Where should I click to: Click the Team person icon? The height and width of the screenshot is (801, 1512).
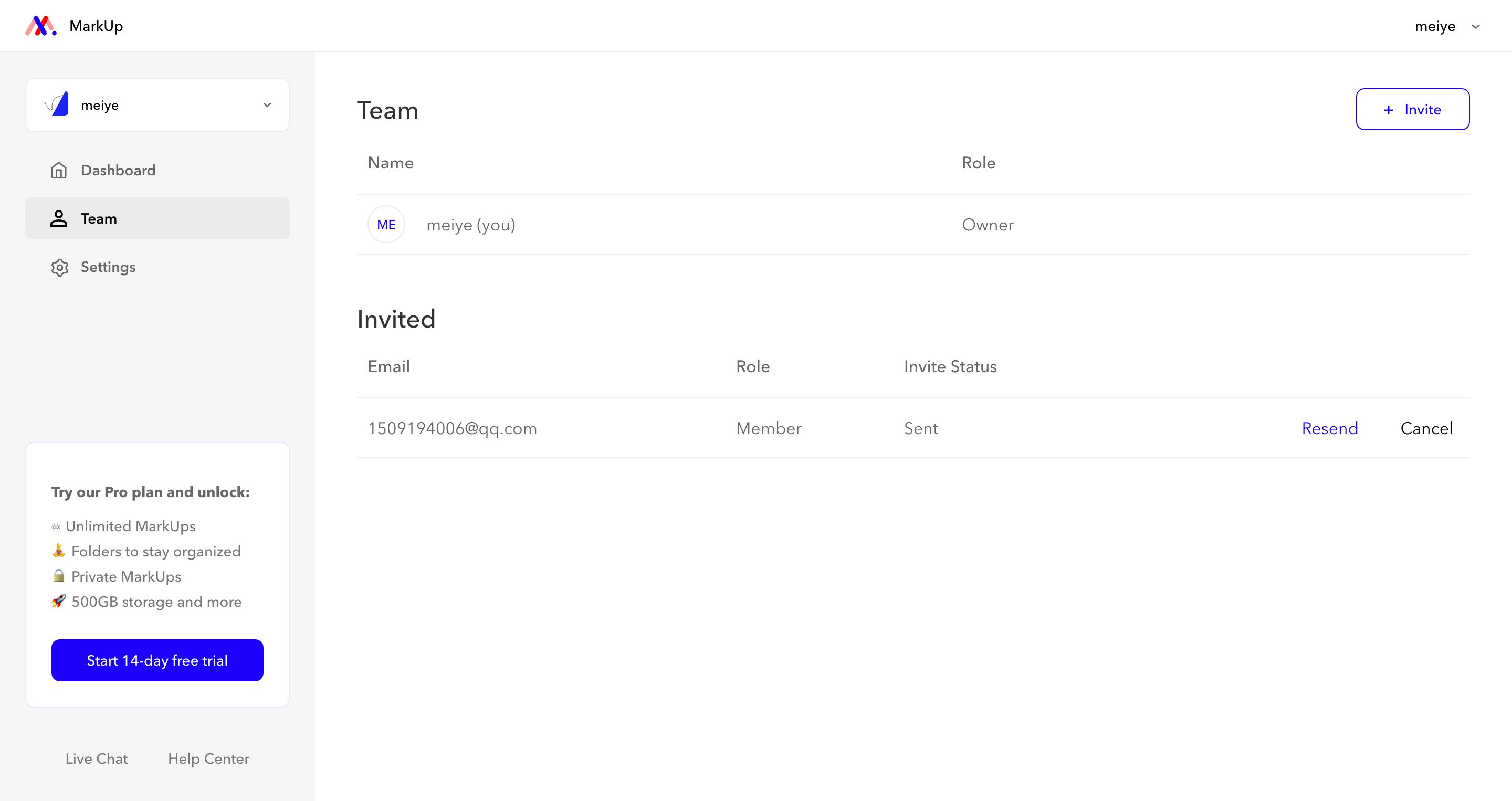tap(59, 218)
